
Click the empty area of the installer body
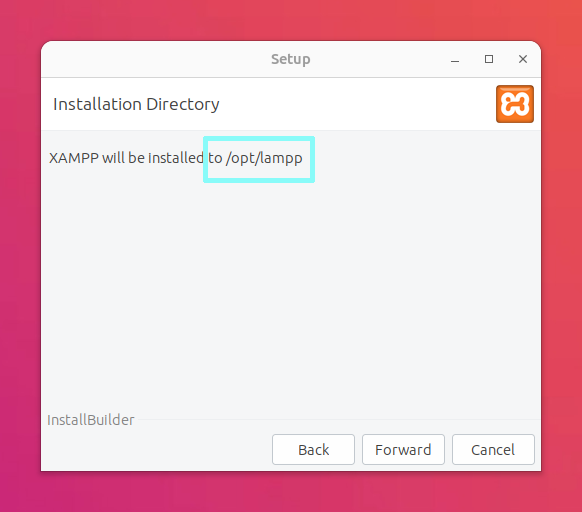pos(291,290)
